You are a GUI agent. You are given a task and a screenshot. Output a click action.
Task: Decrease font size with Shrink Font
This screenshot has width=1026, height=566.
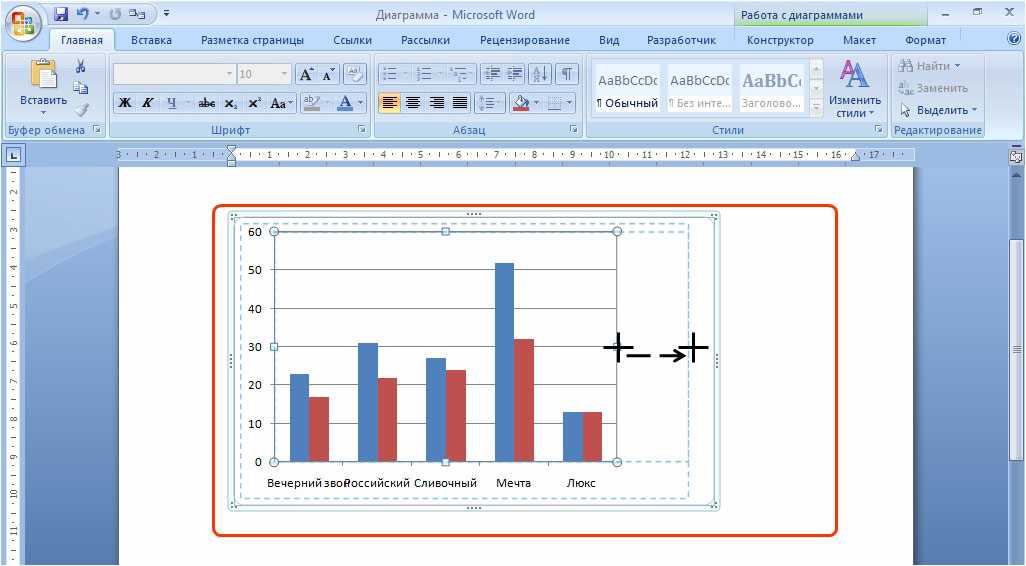pos(328,74)
